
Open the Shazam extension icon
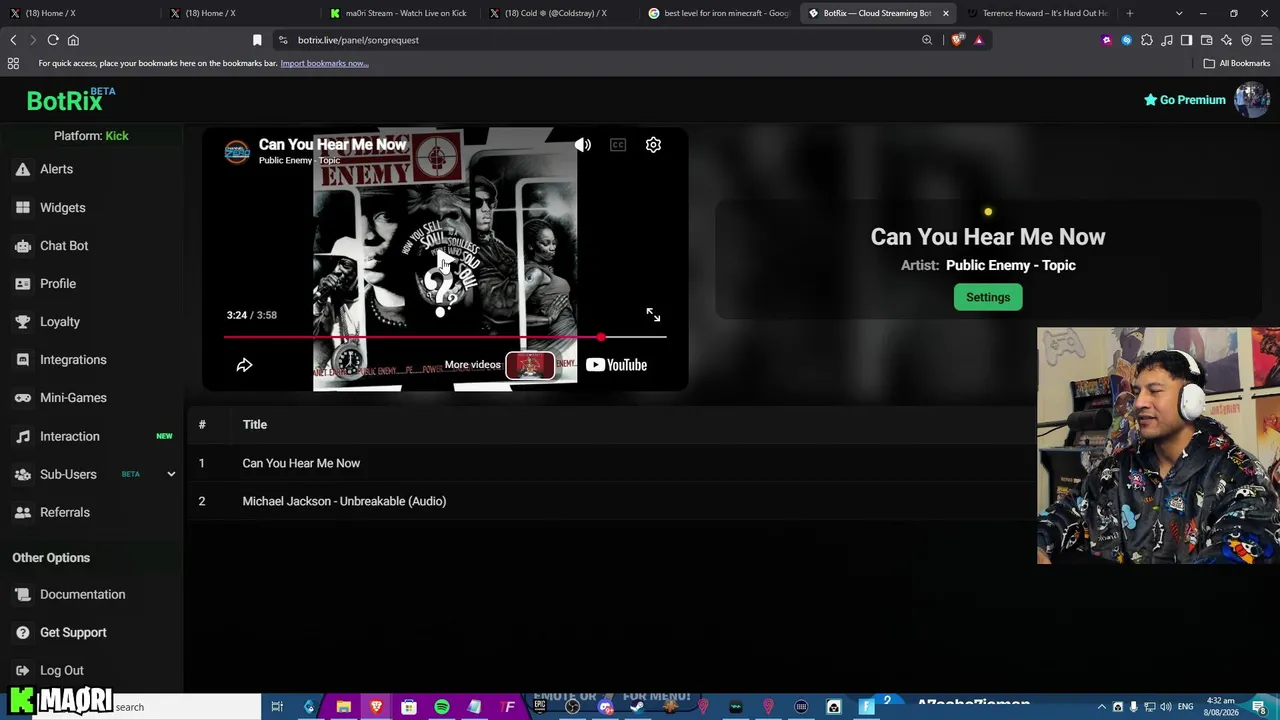click(1126, 40)
